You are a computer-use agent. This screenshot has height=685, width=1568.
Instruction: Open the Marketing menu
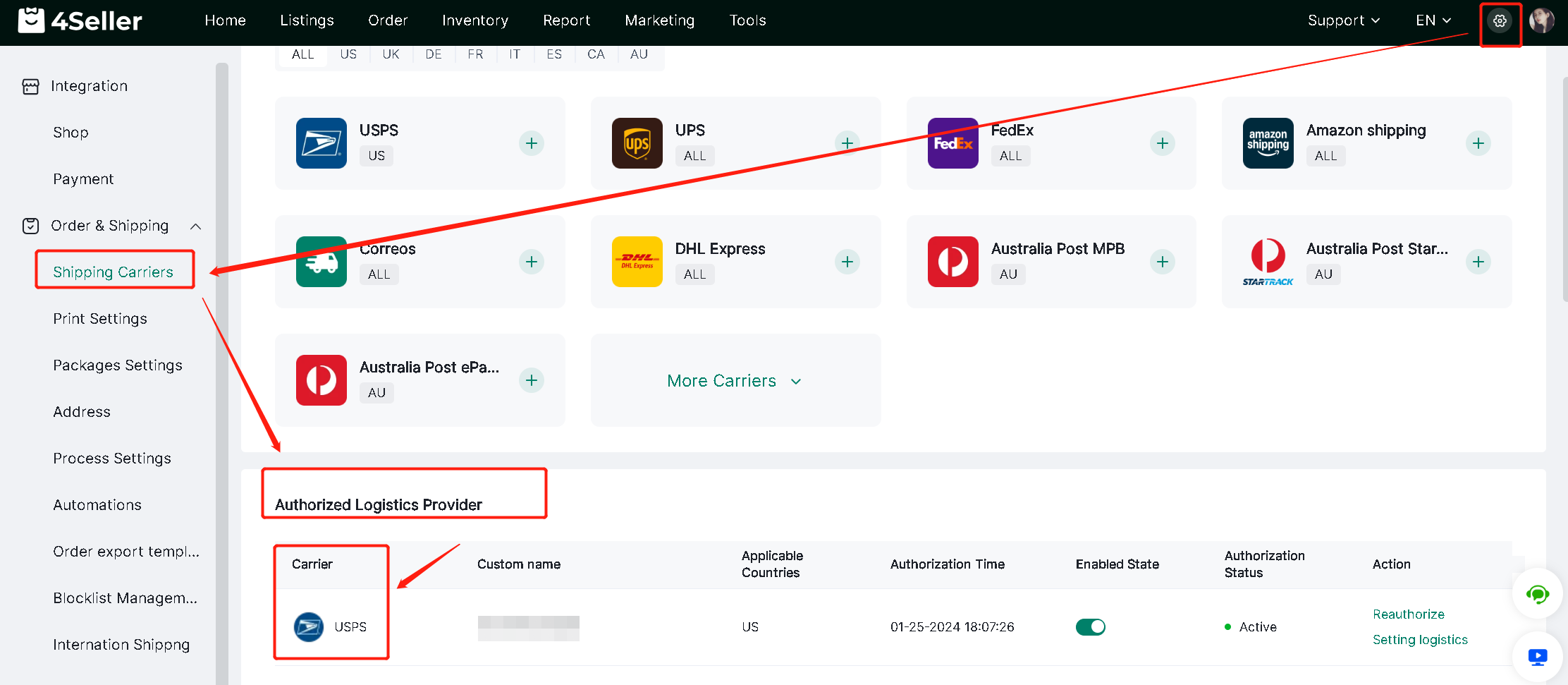(x=660, y=20)
